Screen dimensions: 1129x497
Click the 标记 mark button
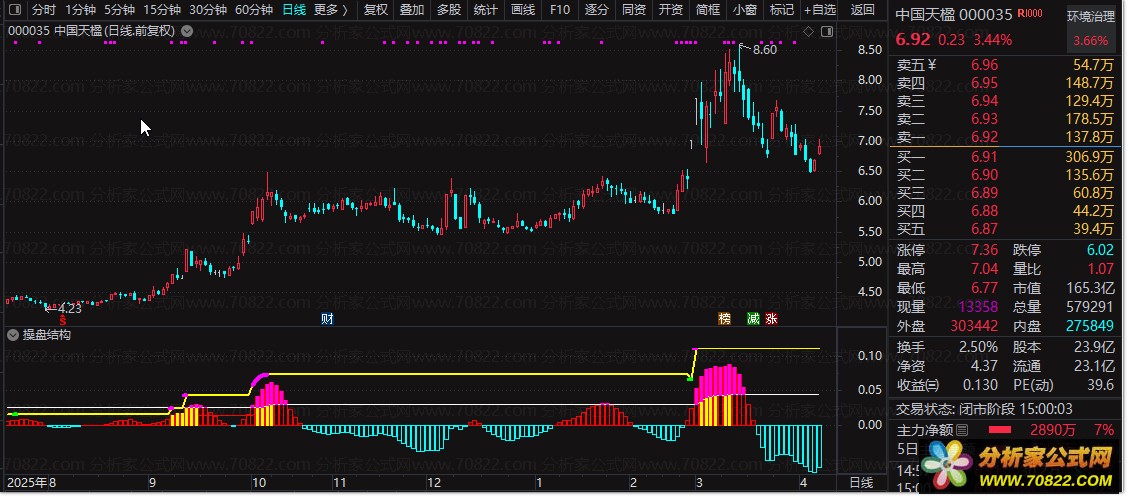coord(781,10)
